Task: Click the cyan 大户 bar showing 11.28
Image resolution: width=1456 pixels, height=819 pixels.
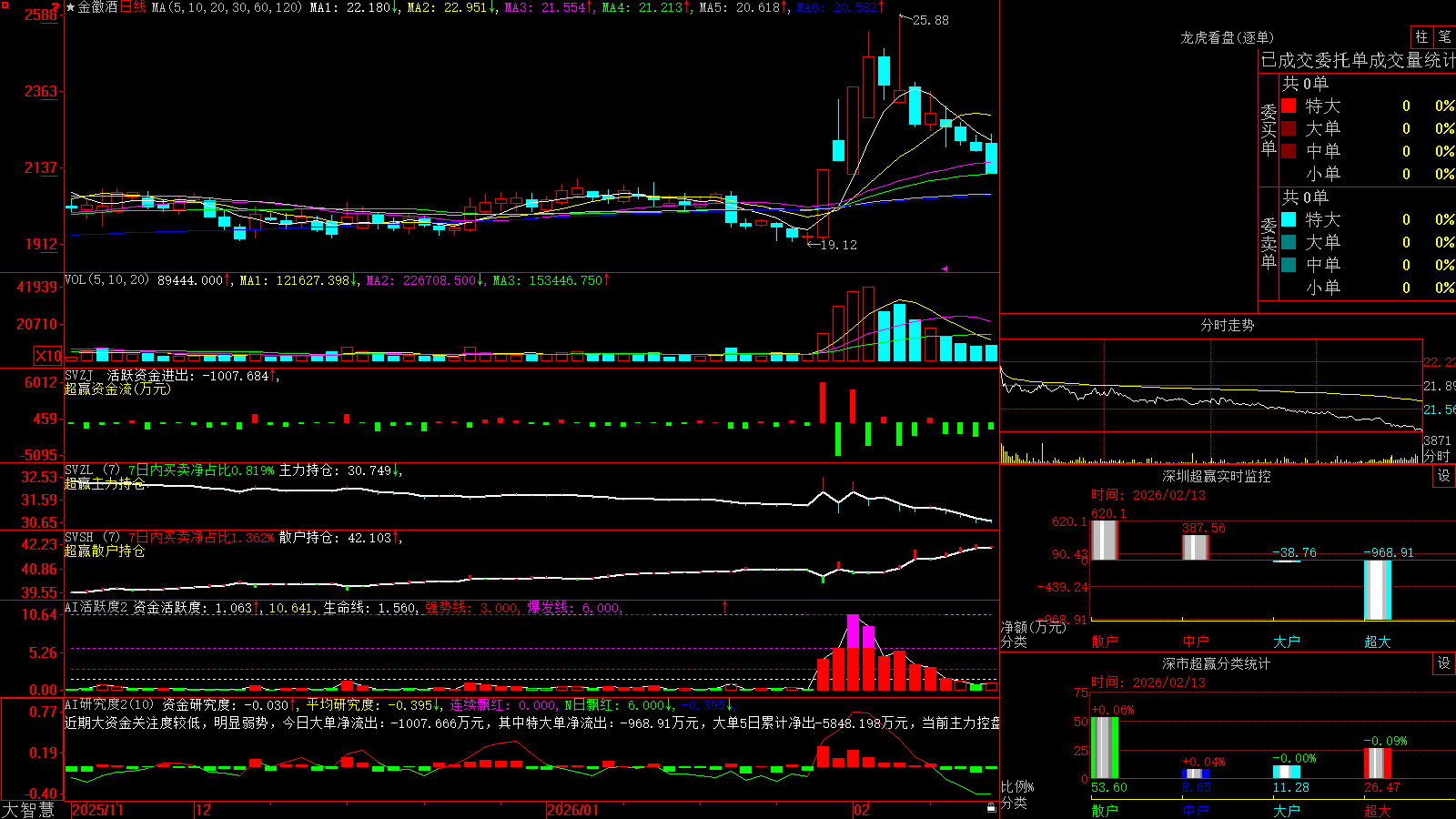Action: tap(1286, 773)
